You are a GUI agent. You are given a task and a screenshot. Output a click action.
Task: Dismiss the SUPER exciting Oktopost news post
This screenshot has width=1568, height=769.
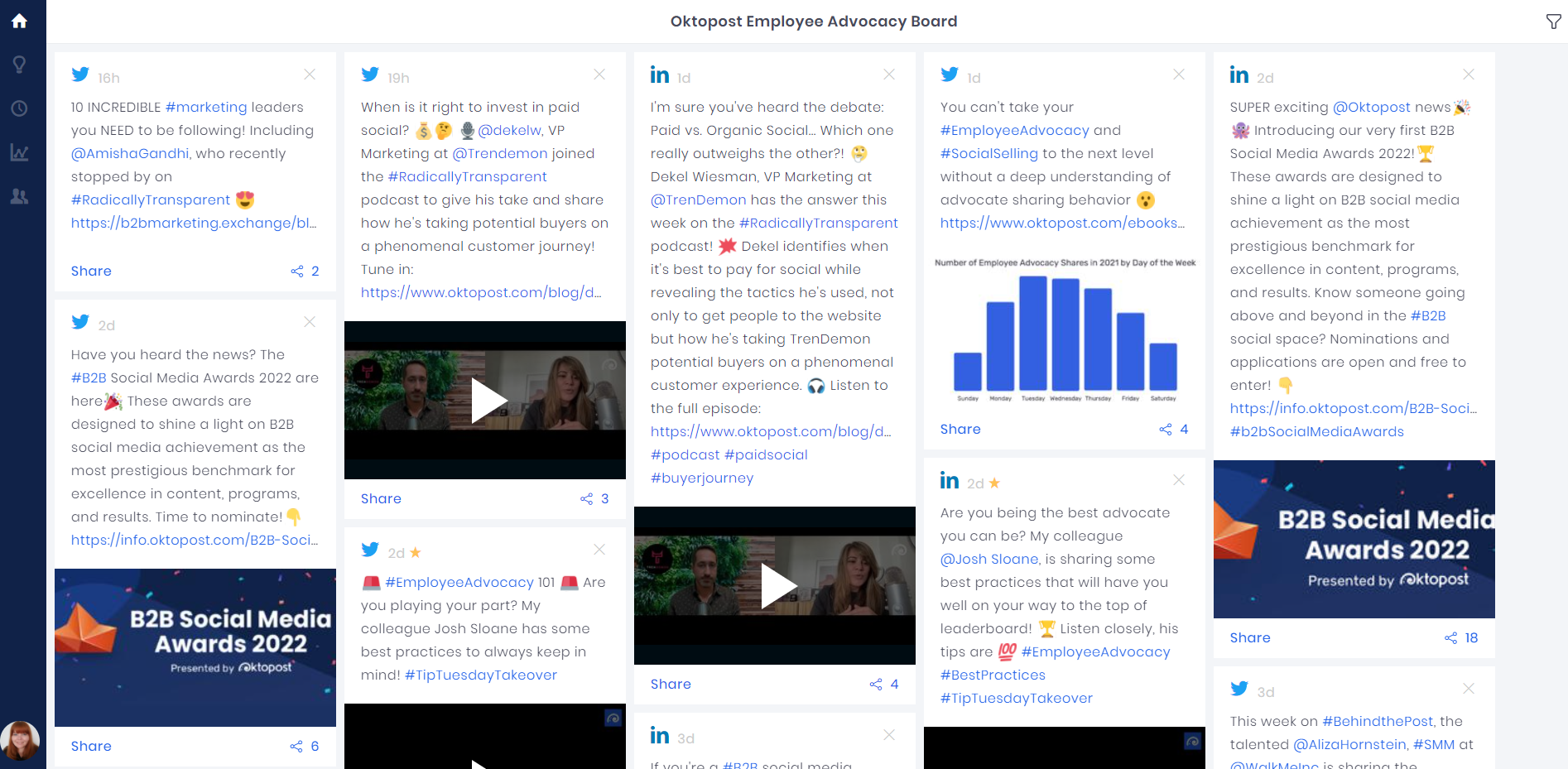click(1469, 74)
